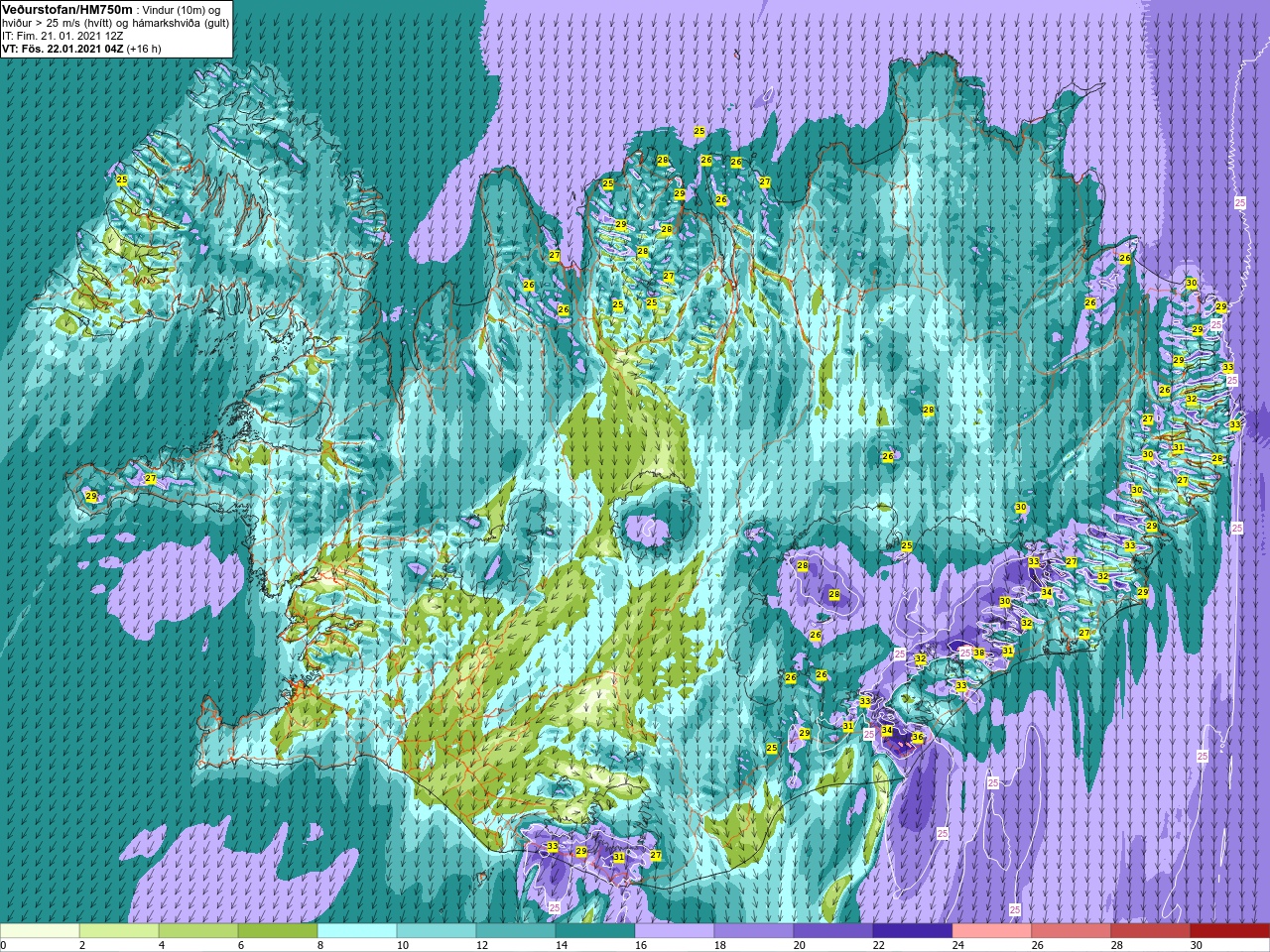Image resolution: width=1270 pixels, height=952 pixels.
Task: Click the 0–2 pale yellow legend swatch
Action: [40, 931]
